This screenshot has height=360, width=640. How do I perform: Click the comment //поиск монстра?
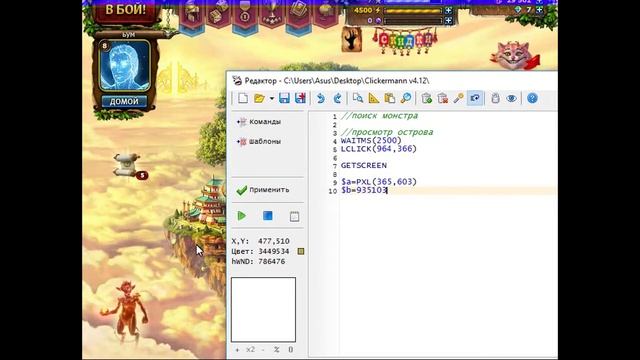coord(380,116)
